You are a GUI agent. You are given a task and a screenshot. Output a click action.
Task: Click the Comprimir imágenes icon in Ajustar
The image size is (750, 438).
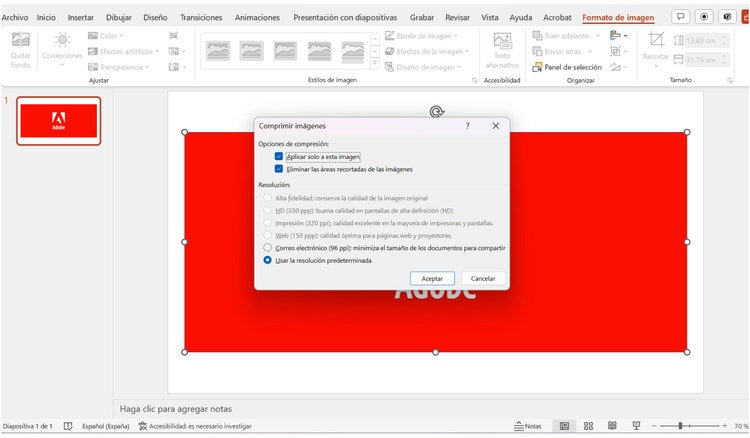pos(174,35)
